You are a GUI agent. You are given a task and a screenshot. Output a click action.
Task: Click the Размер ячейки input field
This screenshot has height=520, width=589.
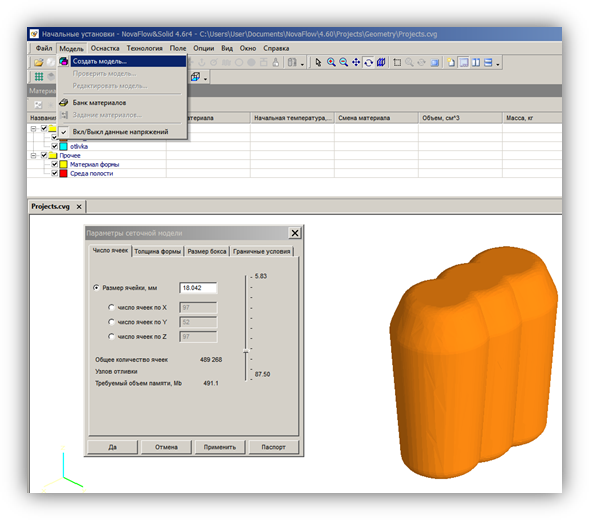pos(198,288)
